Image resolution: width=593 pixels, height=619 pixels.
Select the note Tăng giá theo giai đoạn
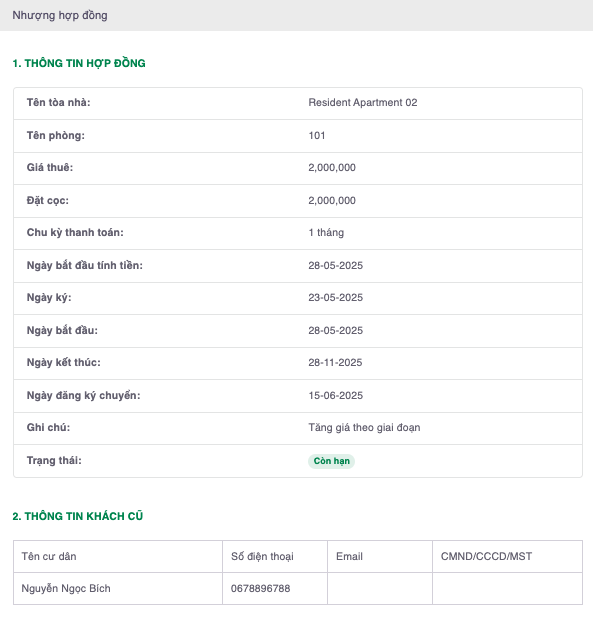coord(364,428)
